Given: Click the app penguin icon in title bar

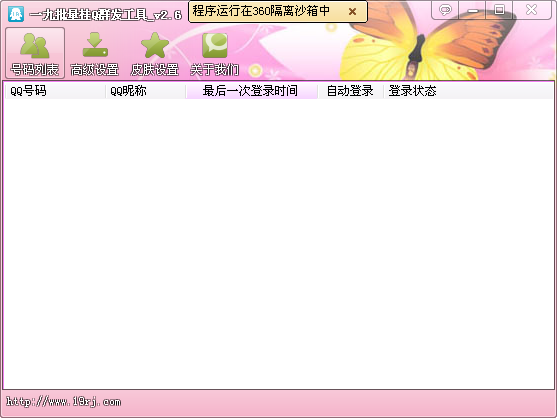Looking at the screenshot, I should coord(16,14).
